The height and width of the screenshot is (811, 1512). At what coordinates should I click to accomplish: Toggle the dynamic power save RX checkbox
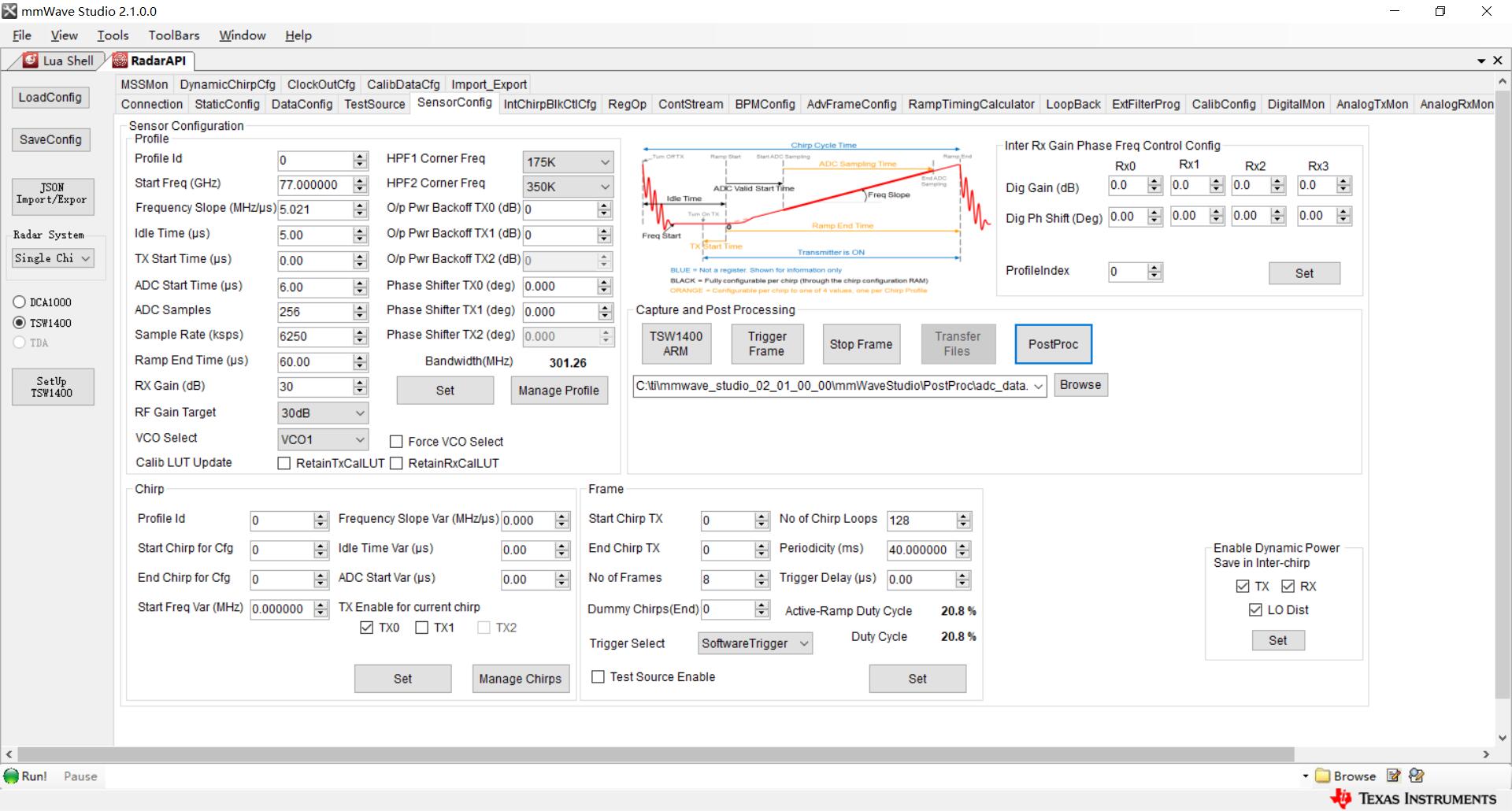click(x=1288, y=587)
